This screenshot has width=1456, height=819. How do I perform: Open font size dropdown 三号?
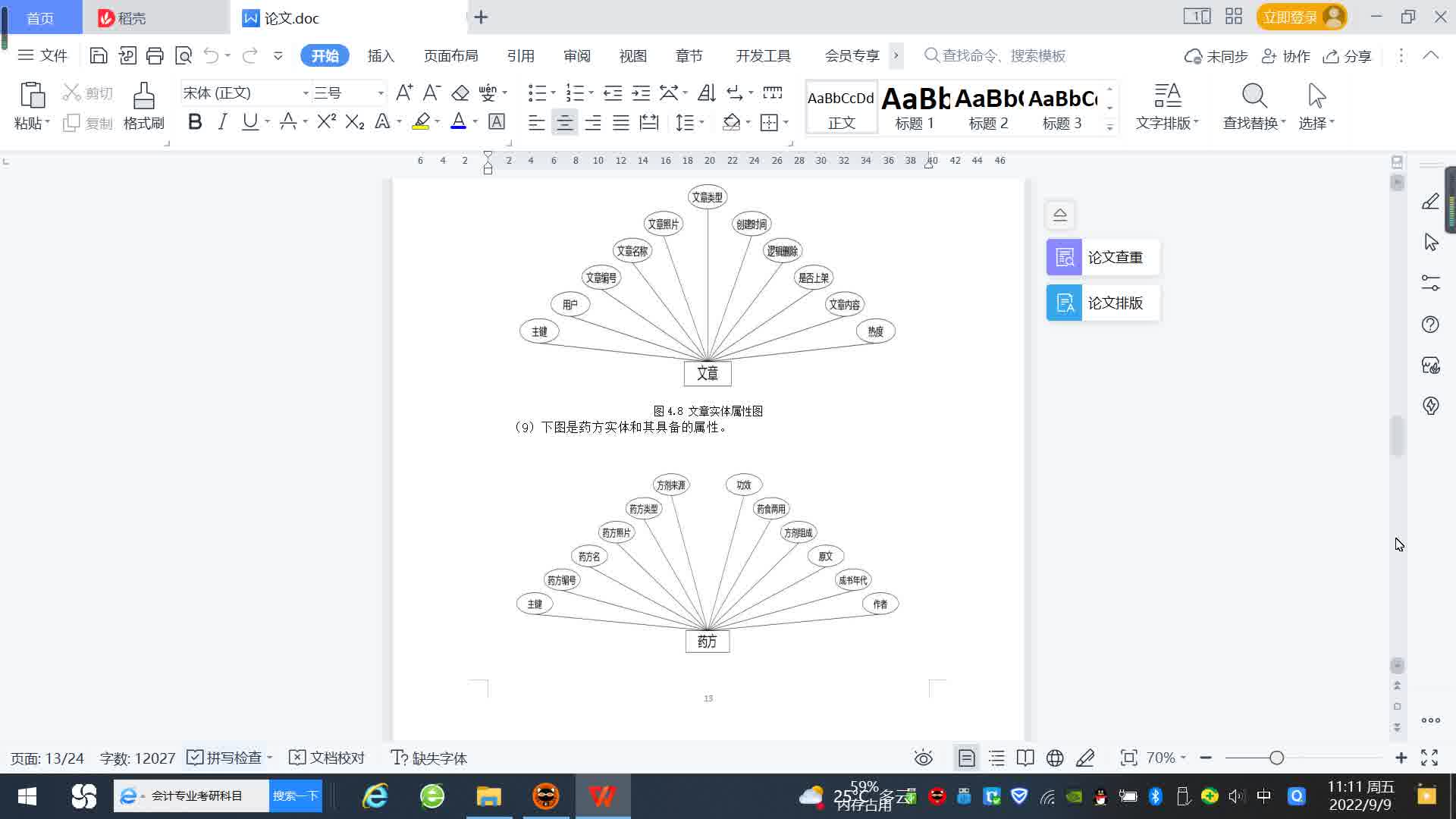(381, 93)
